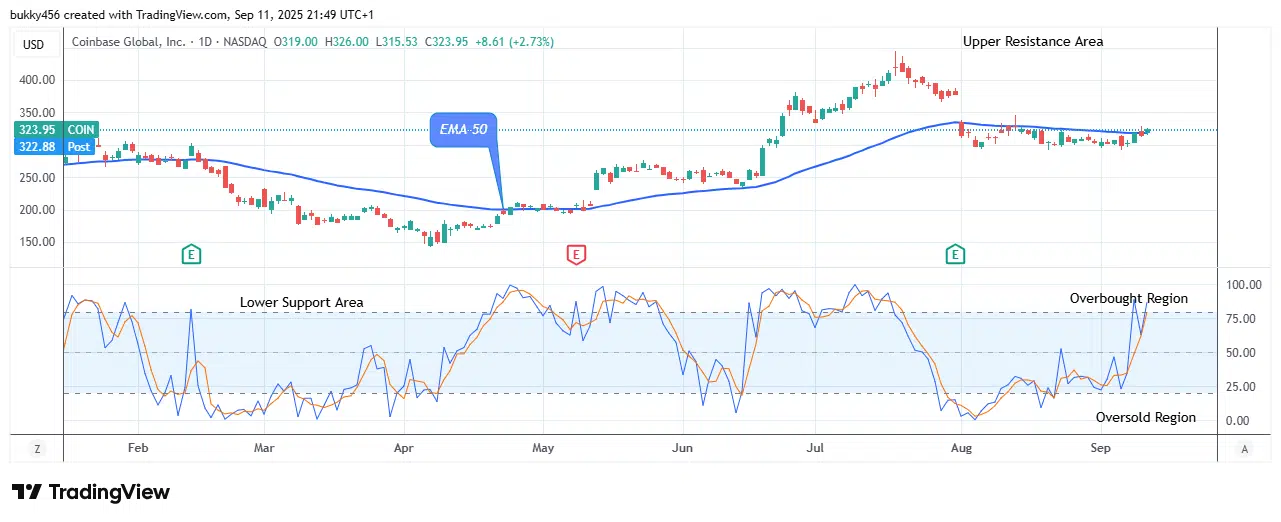Click the green earnings marker in August

956,255
